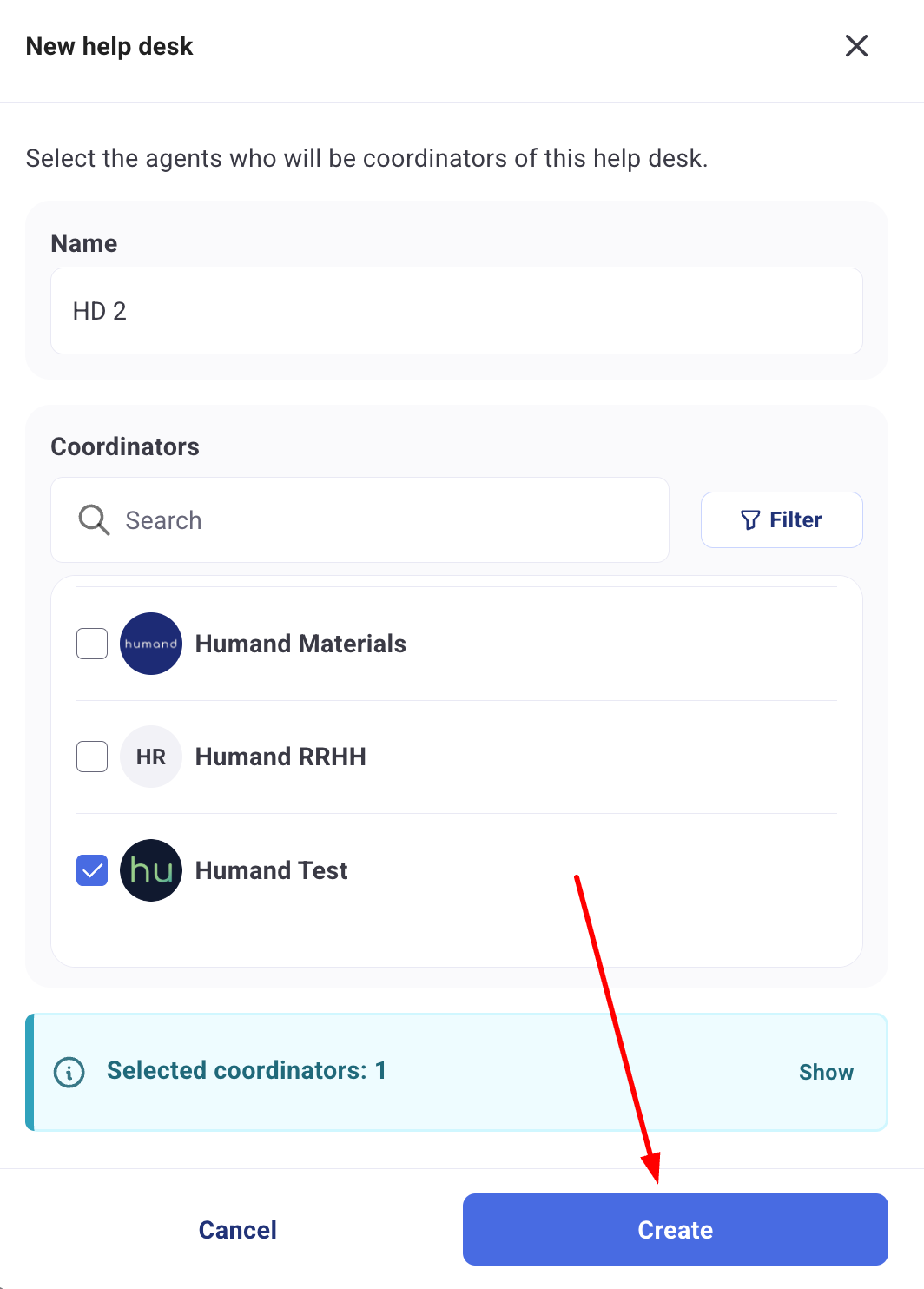The width and height of the screenshot is (924, 1289).
Task: Check the Humand RRHH checkbox
Action: 92,757
